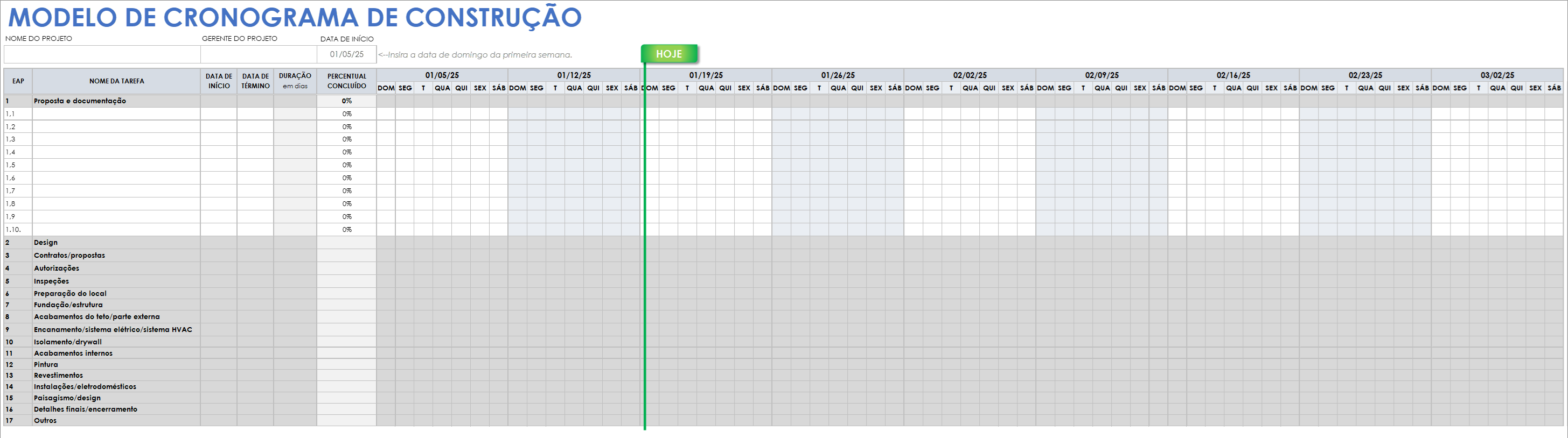Select the Proposta e documentação task row
1568x438 pixels.
pos(783,101)
